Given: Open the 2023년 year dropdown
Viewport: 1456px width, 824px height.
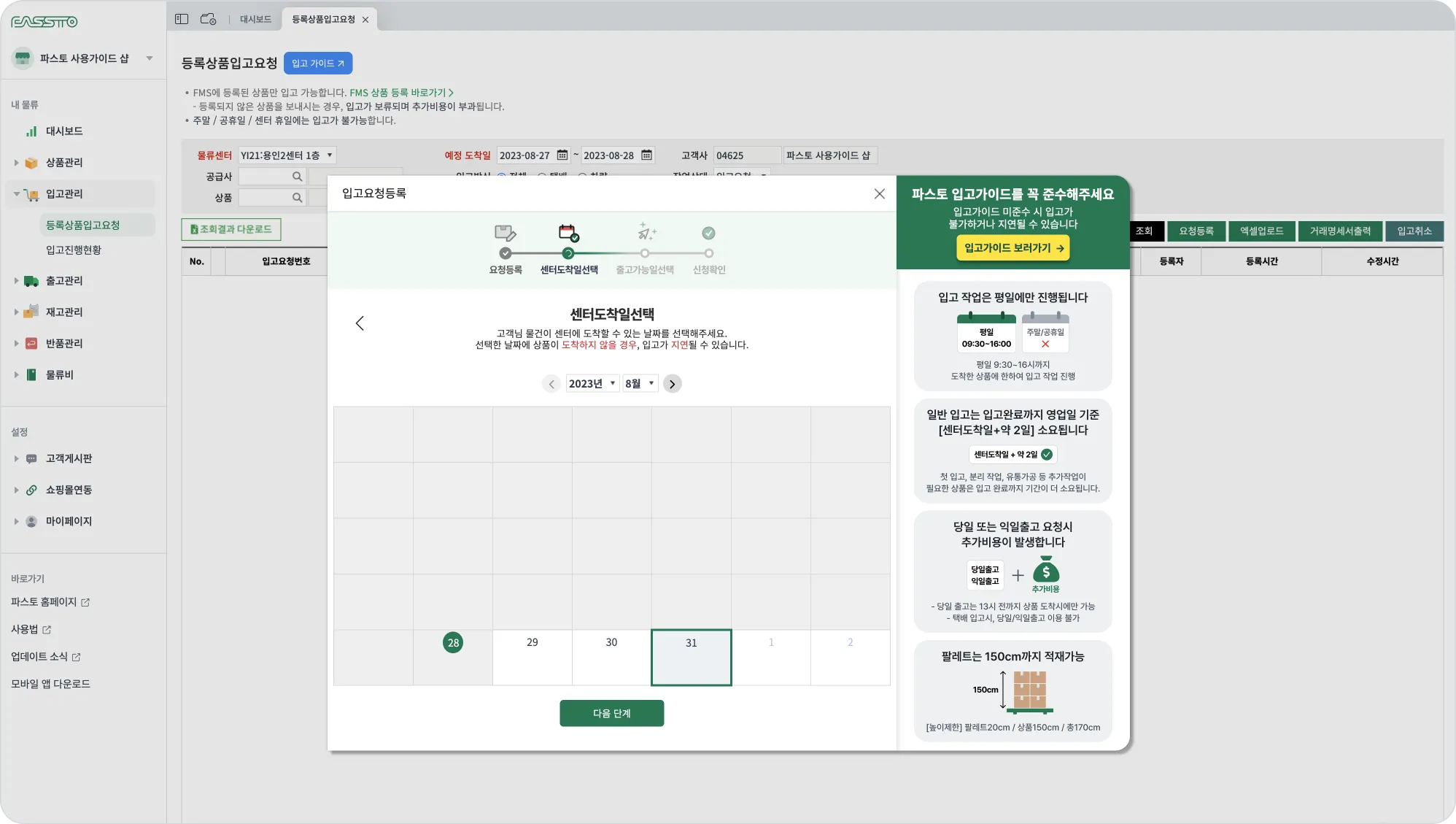Looking at the screenshot, I should coord(592,384).
